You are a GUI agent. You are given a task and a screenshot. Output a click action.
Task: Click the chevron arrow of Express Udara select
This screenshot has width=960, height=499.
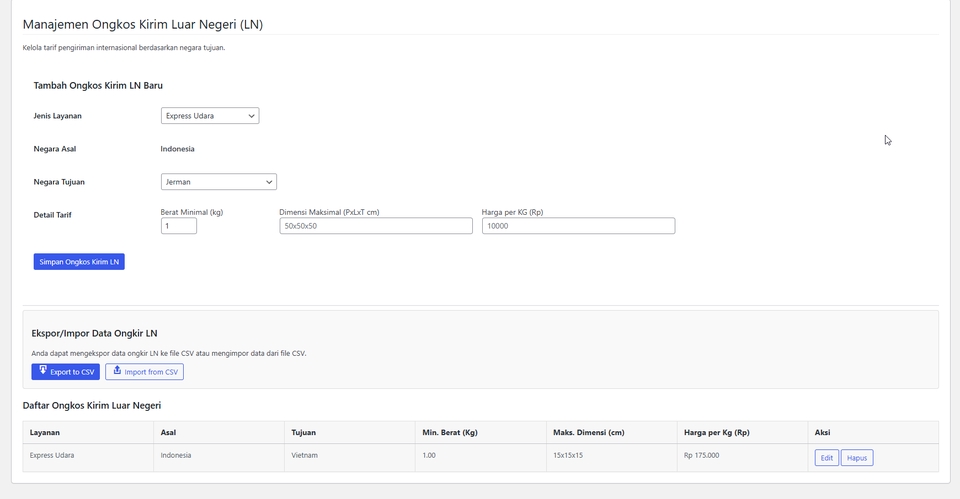click(251, 116)
